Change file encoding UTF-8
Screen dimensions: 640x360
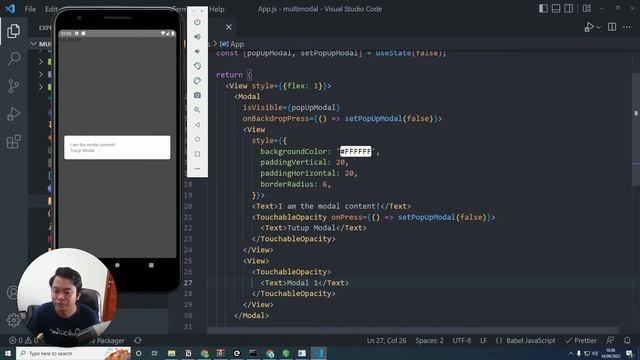click(x=462, y=340)
